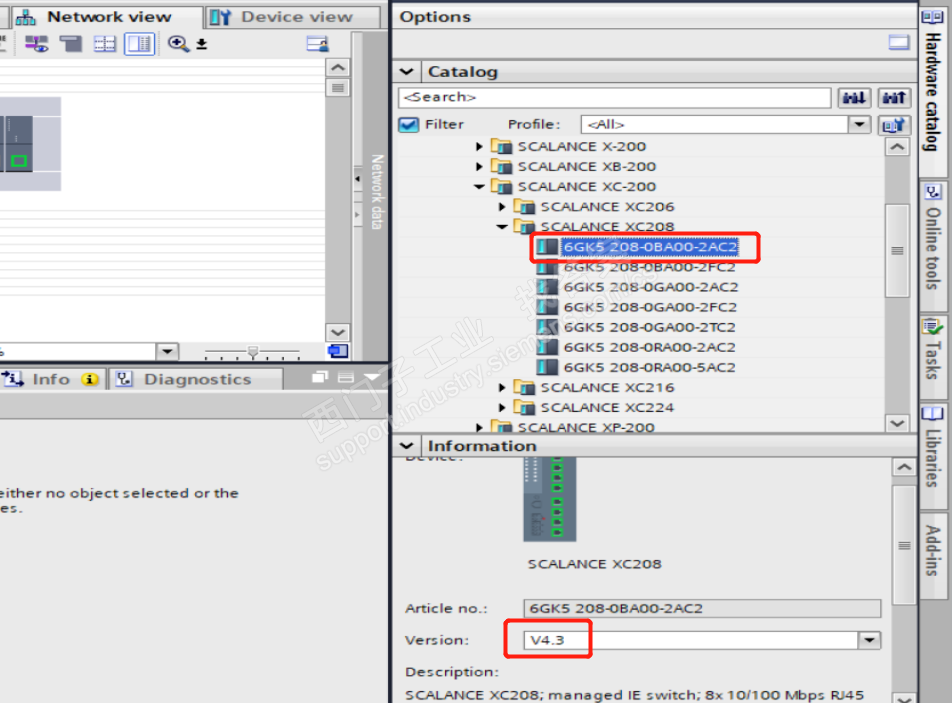Click search downward binoculars button
The width and height of the screenshot is (952, 703).
(854, 98)
